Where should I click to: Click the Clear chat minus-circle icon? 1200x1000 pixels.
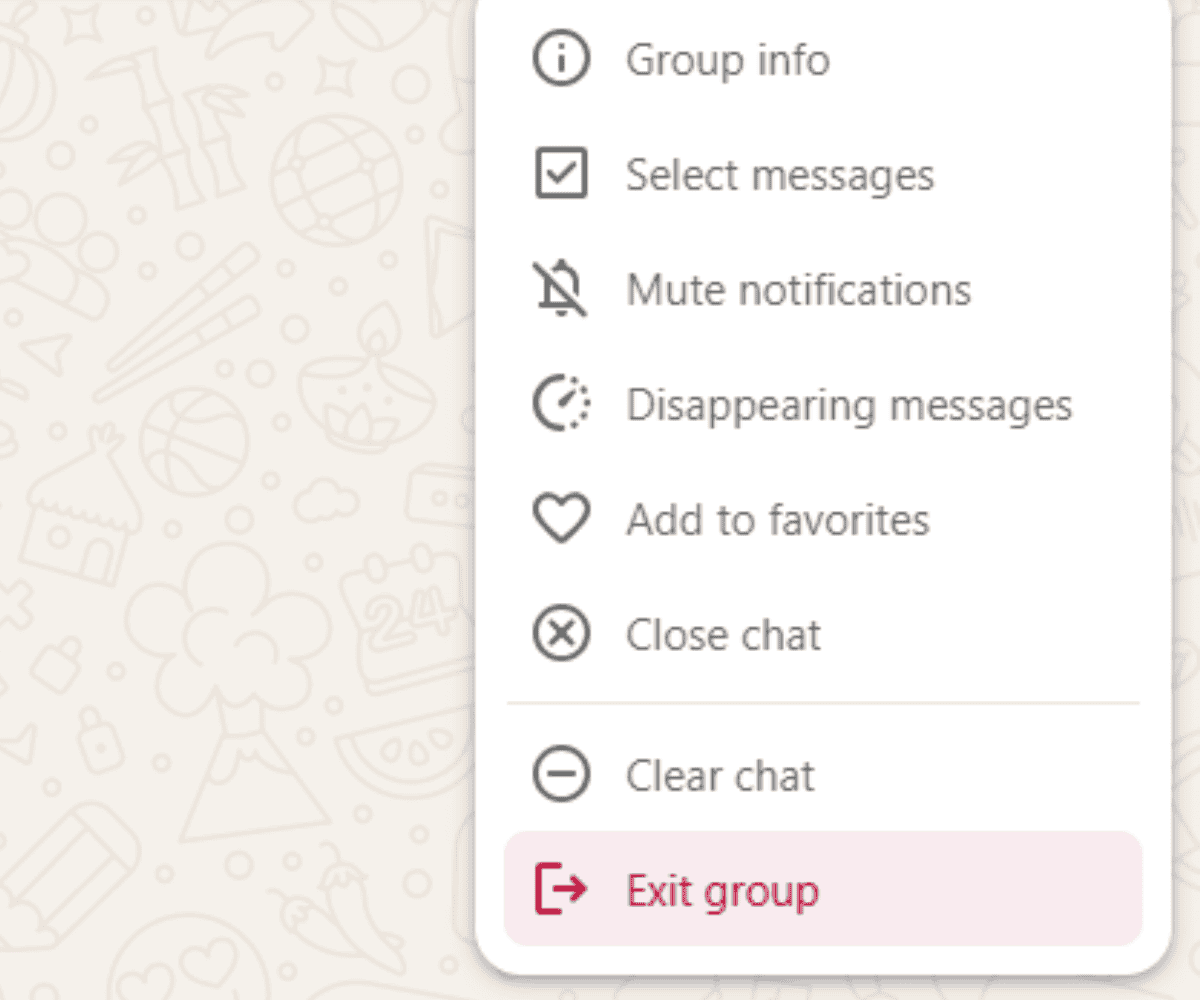pyautogui.click(x=561, y=776)
